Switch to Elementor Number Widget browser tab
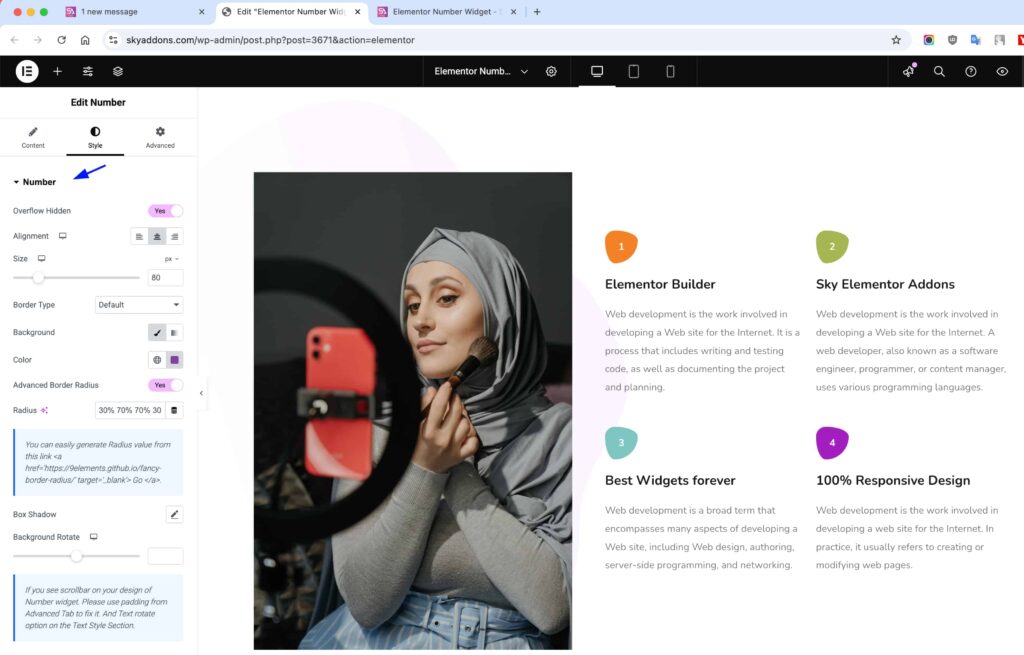This screenshot has width=1024, height=655. pyautogui.click(x=447, y=12)
